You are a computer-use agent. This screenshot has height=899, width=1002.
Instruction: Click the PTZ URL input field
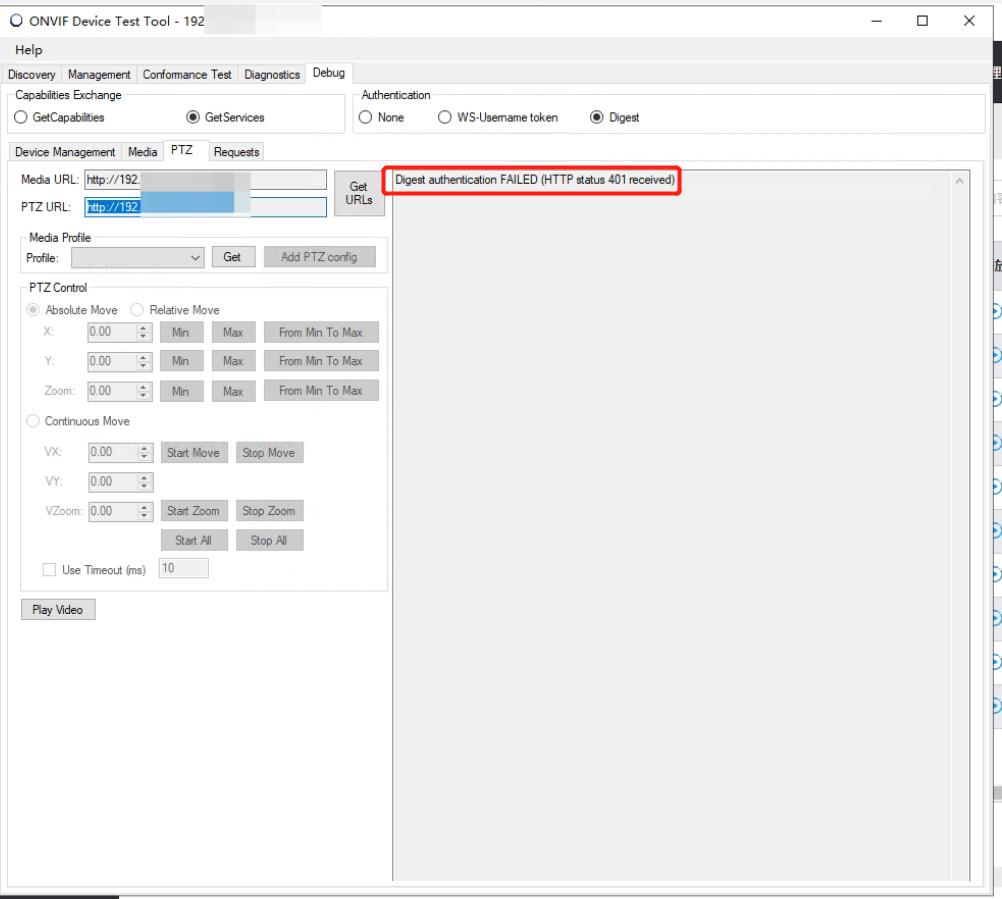[205, 207]
